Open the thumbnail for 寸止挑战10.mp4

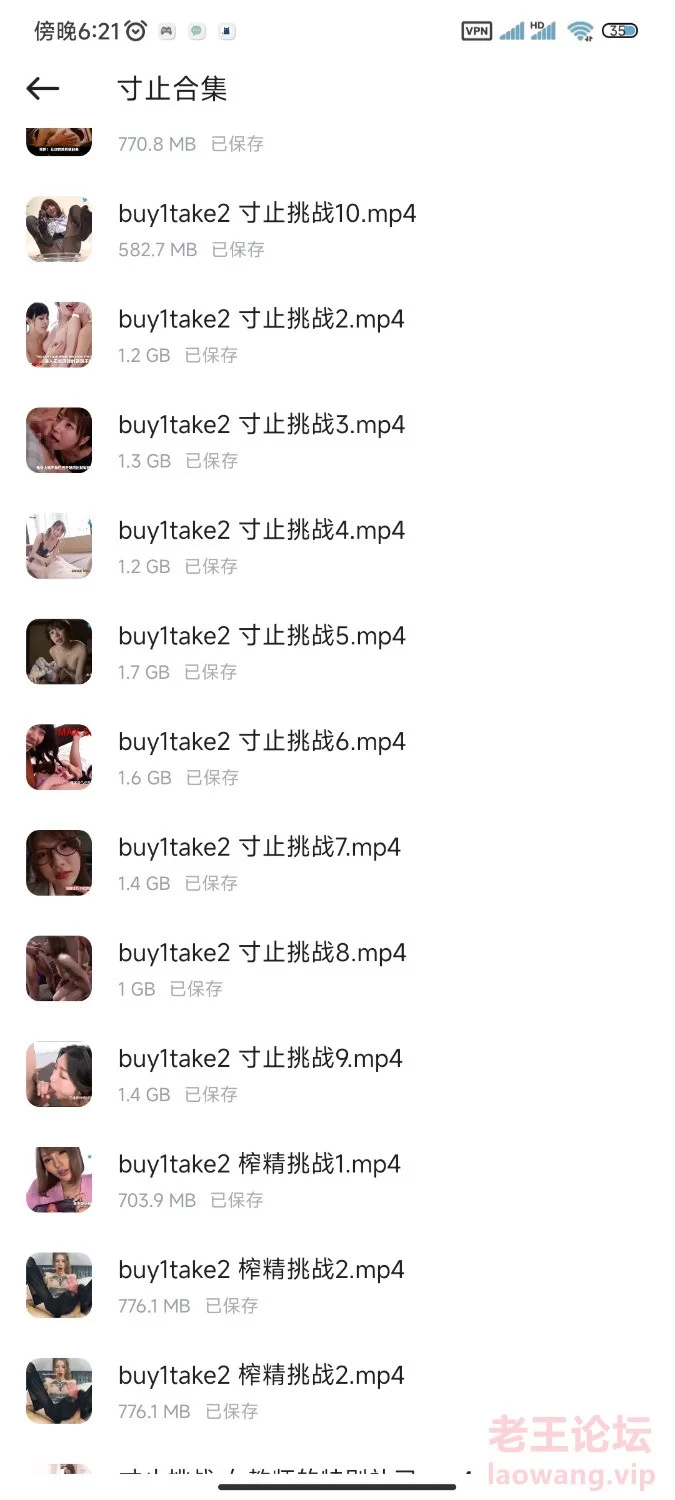(x=59, y=229)
